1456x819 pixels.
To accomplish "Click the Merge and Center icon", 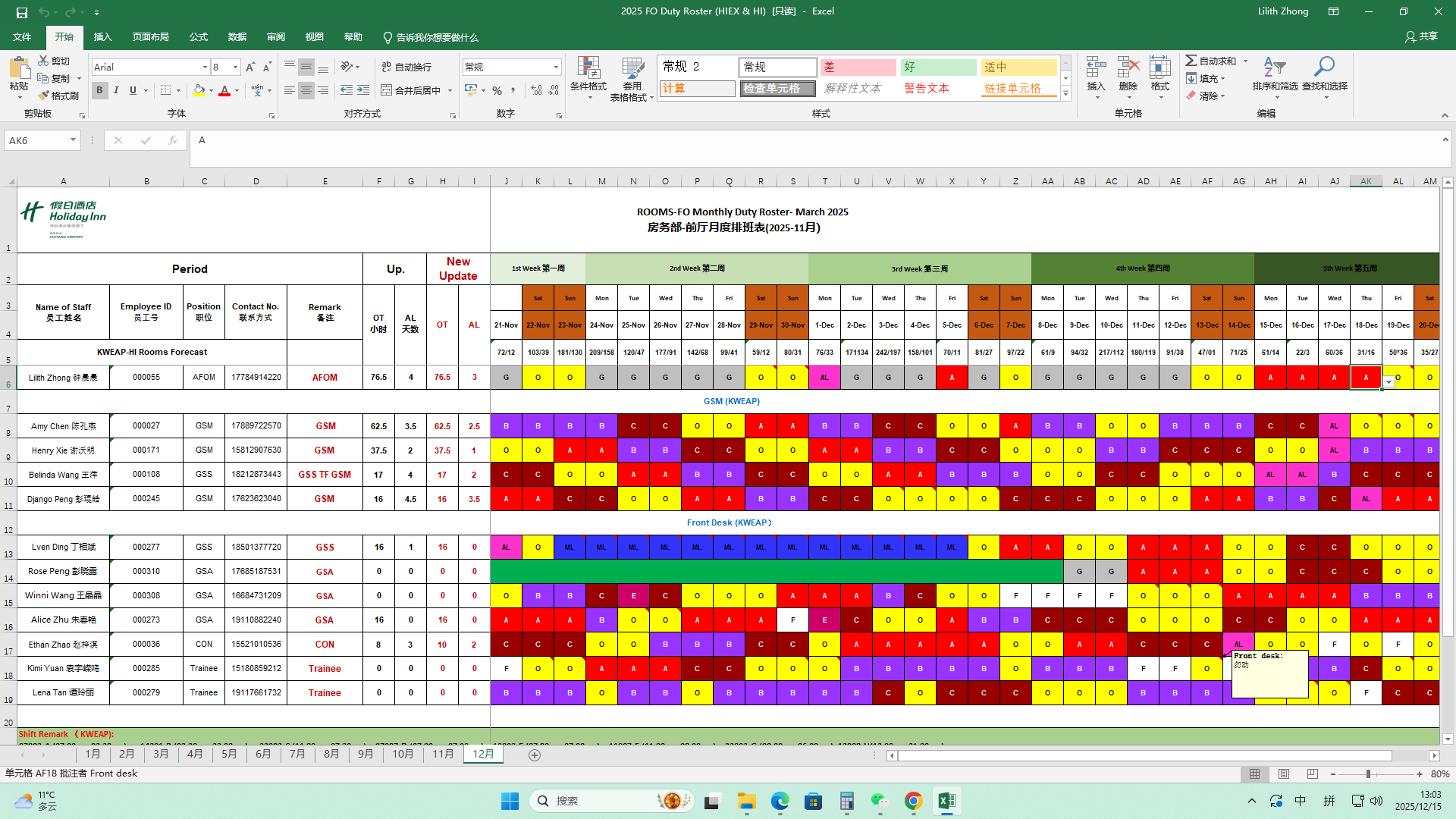I will pos(387,90).
